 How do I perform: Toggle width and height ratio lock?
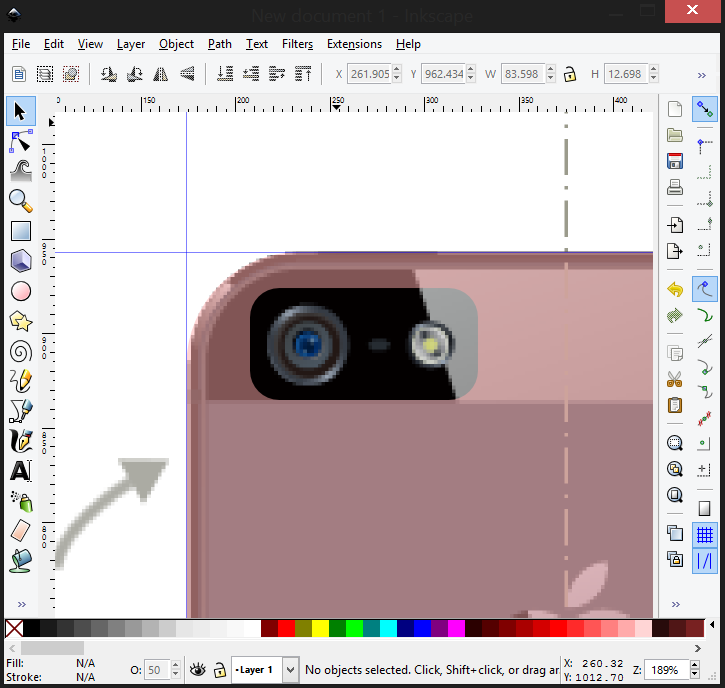(570, 74)
